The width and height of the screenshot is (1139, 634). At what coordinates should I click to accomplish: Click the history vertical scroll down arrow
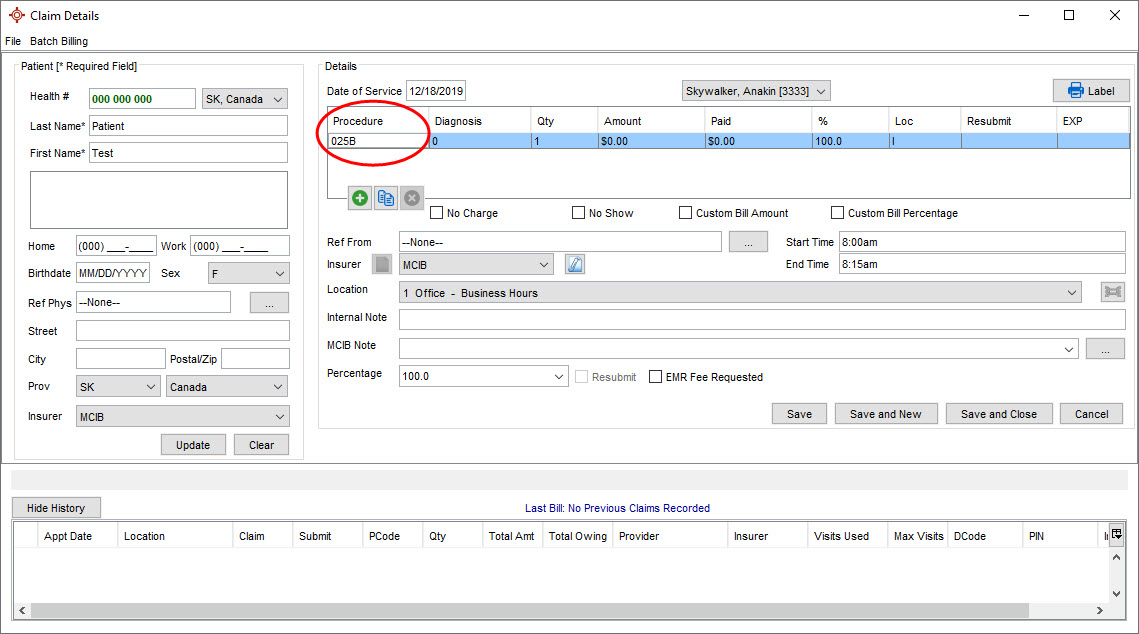tap(1116, 593)
